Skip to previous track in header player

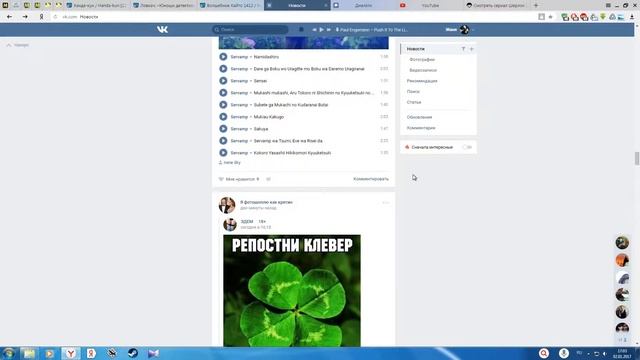click(x=314, y=29)
